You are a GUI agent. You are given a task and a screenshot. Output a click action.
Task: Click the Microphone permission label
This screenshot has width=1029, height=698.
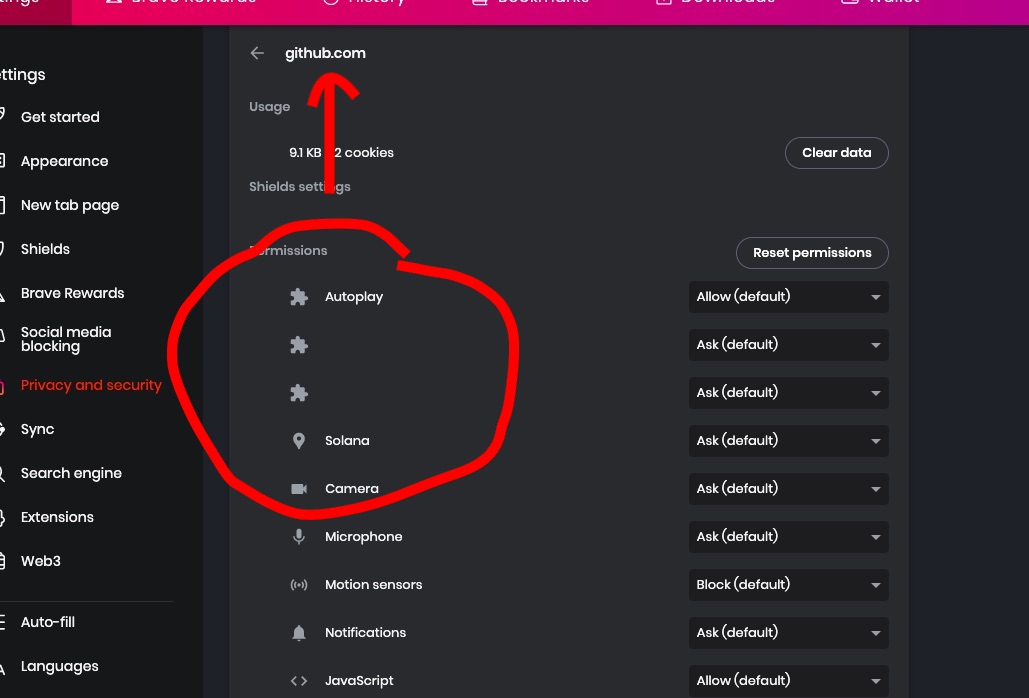(364, 537)
